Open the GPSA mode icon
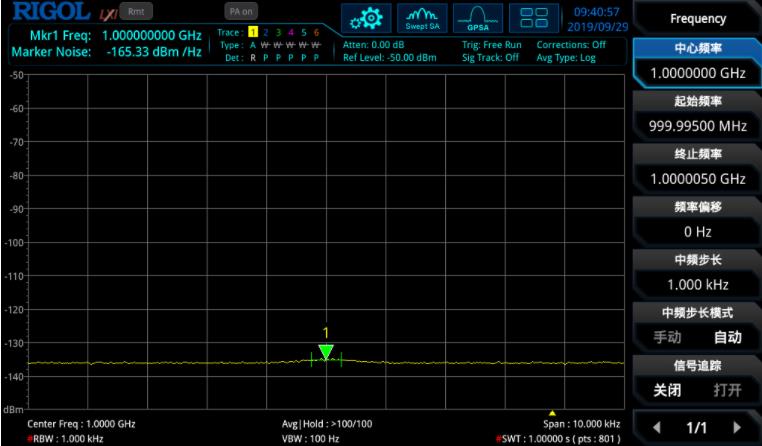The height and width of the screenshot is (446, 762). pyautogui.click(x=476, y=19)
